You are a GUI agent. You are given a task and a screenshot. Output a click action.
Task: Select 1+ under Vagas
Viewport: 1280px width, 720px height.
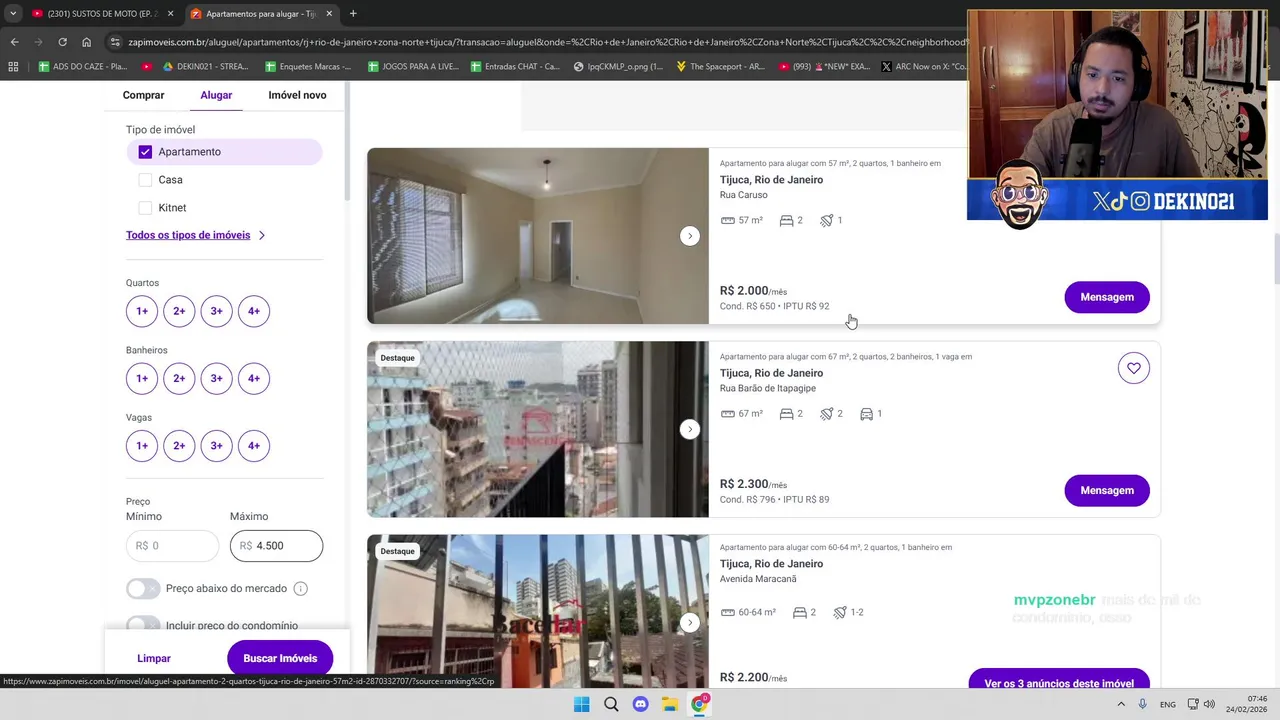(142, 446)
